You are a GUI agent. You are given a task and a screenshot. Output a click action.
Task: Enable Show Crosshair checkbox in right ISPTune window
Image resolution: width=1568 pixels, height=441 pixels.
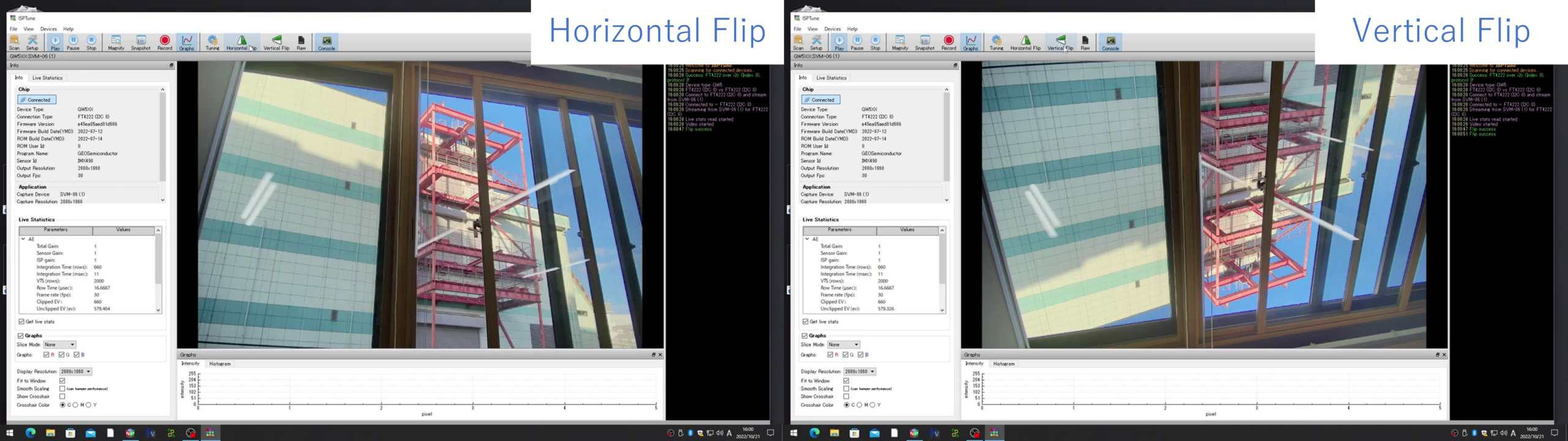pyautogui.click(x=846, y=396)
